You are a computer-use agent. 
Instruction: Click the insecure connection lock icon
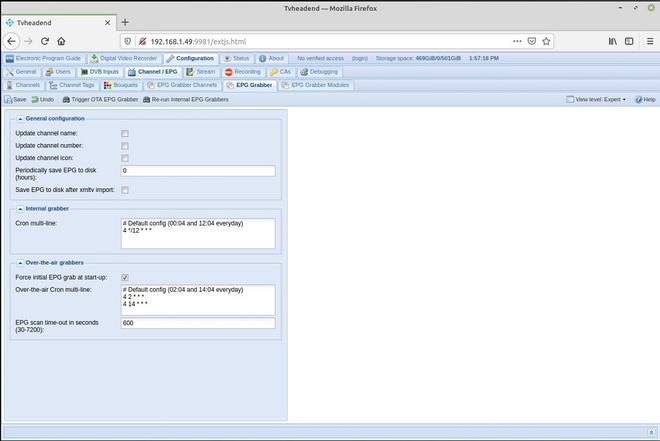(142, 41)
